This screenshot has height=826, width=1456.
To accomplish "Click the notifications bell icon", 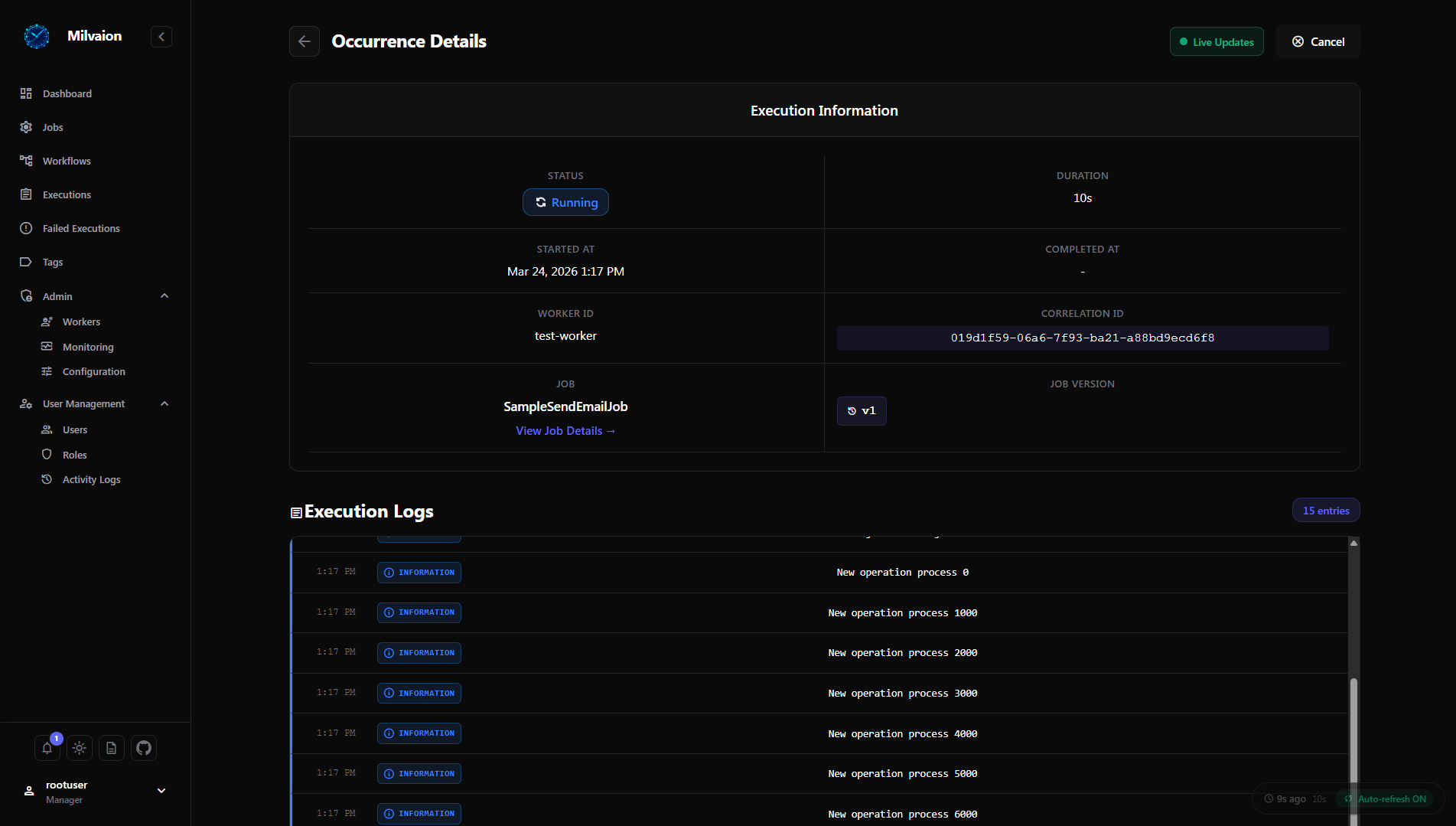I will coord(47,748).
